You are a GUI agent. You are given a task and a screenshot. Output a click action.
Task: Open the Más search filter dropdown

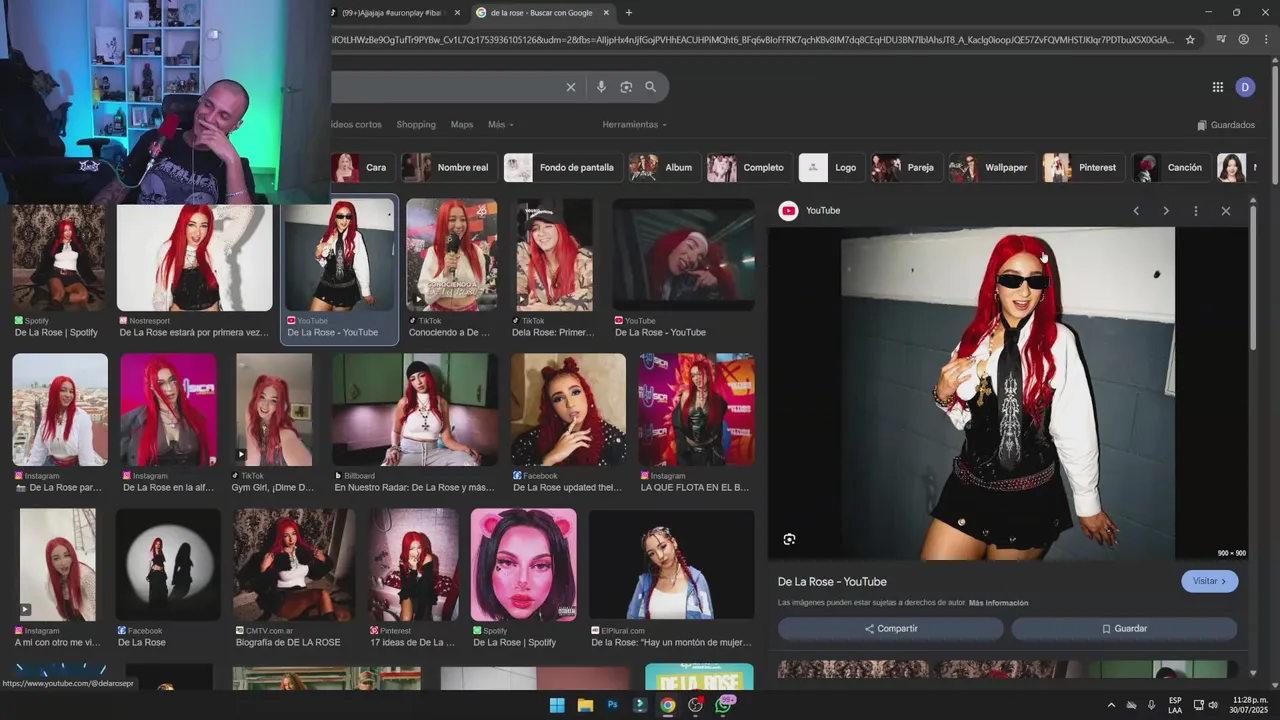click(500, 125)
